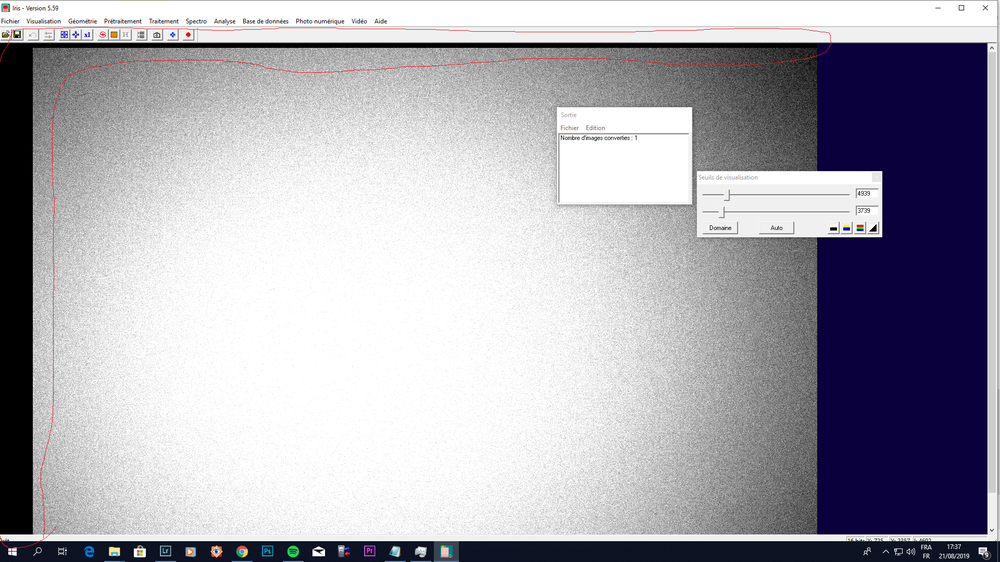Reset zoom with the x1 icon
This screenshot has height=562, width=1000.
[x=87, y=35]
